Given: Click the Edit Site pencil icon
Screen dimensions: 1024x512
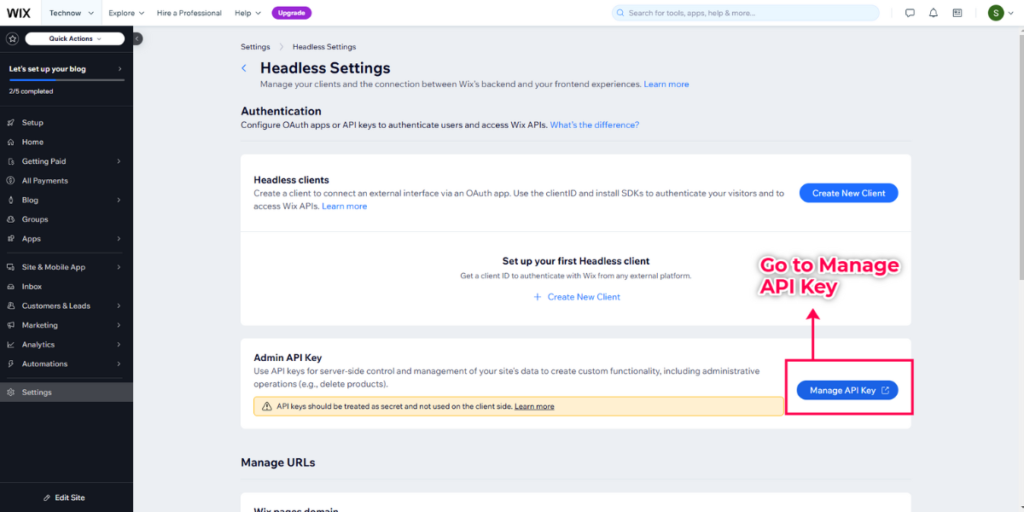Looking at the screenshot, I should pos(47,498).
